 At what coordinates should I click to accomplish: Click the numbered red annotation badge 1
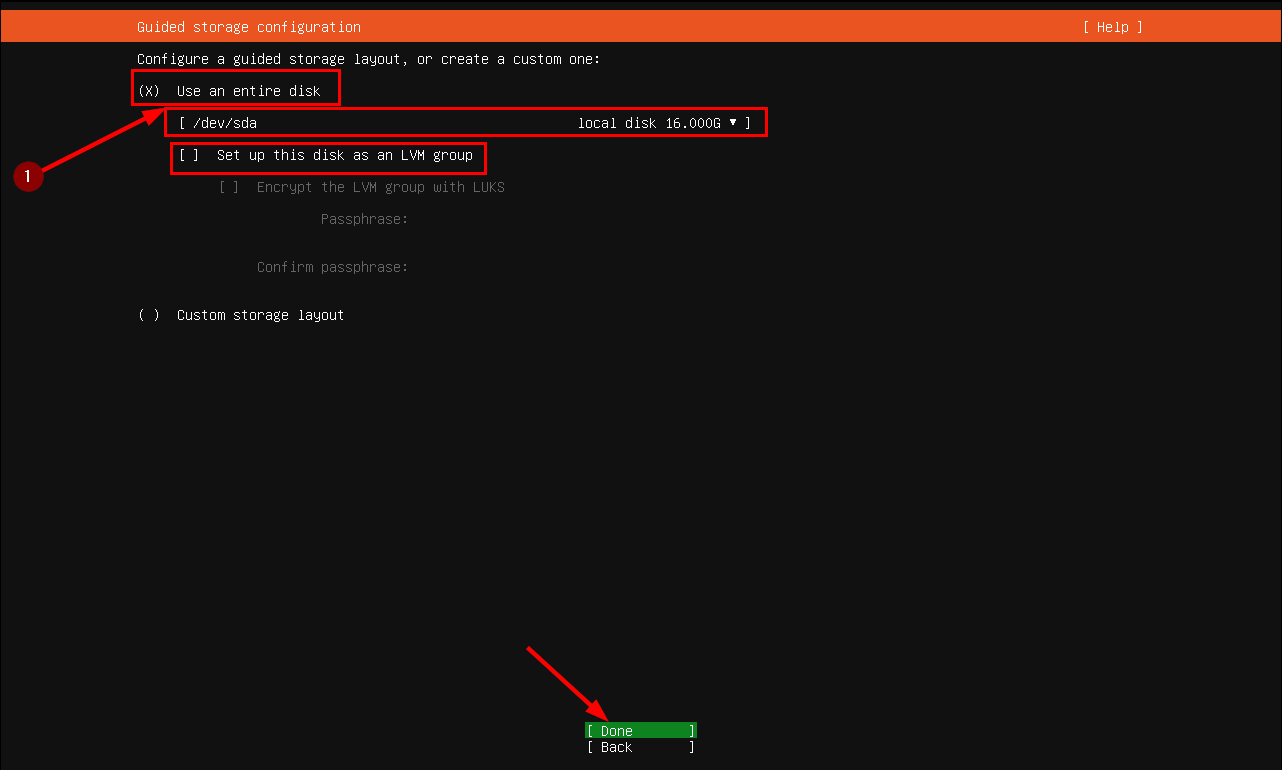point(28,177)
